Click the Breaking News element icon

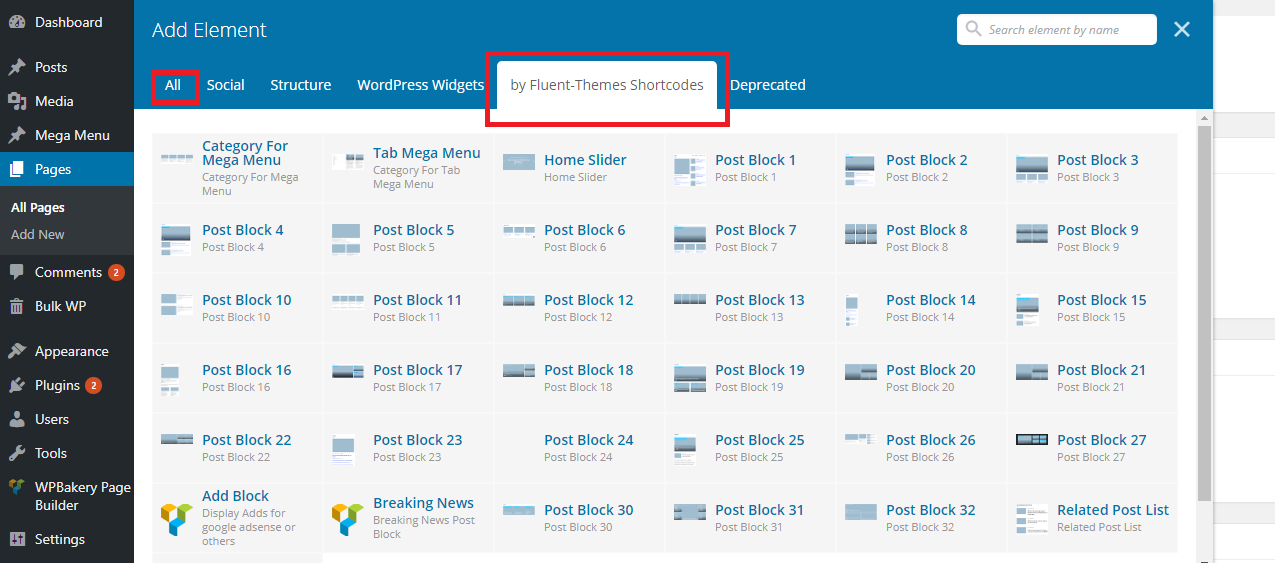point(347,518)
